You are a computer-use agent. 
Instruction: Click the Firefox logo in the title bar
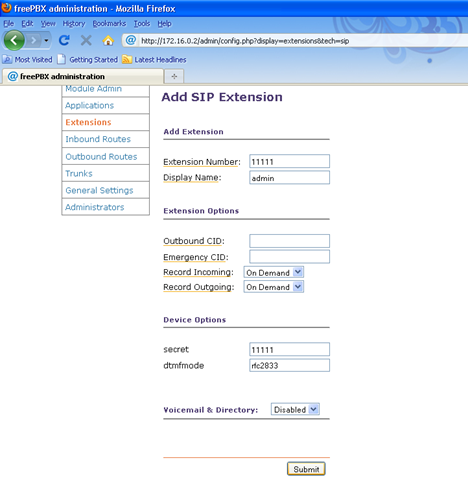(x=6, y=8)
